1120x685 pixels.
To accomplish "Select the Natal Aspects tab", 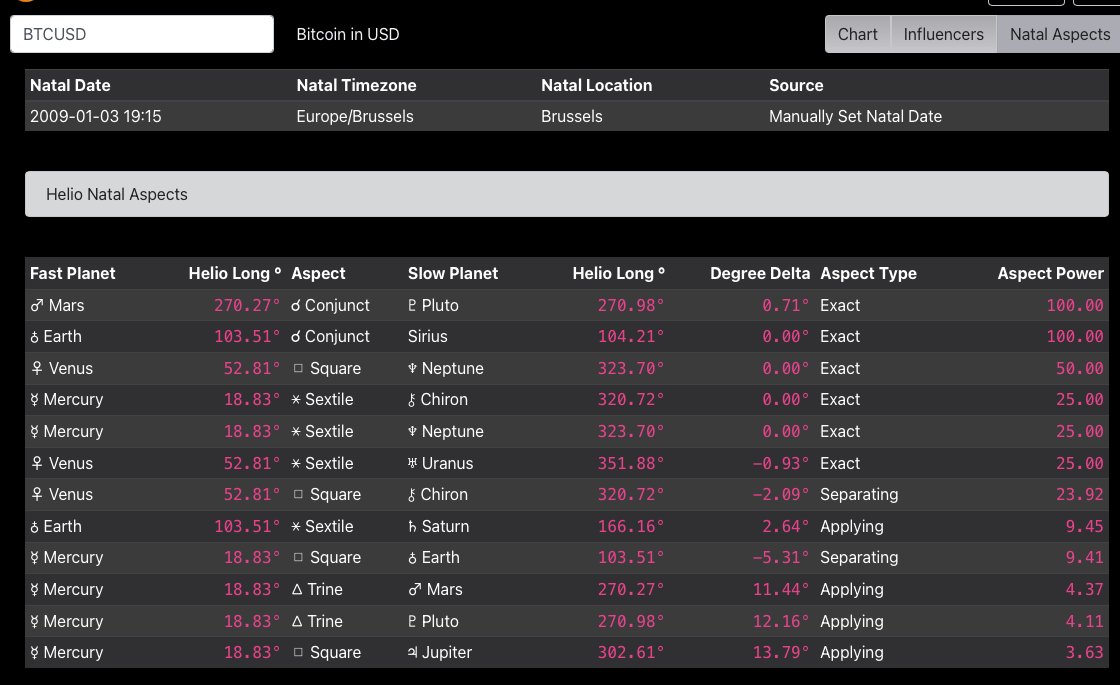I will 1059,34.
